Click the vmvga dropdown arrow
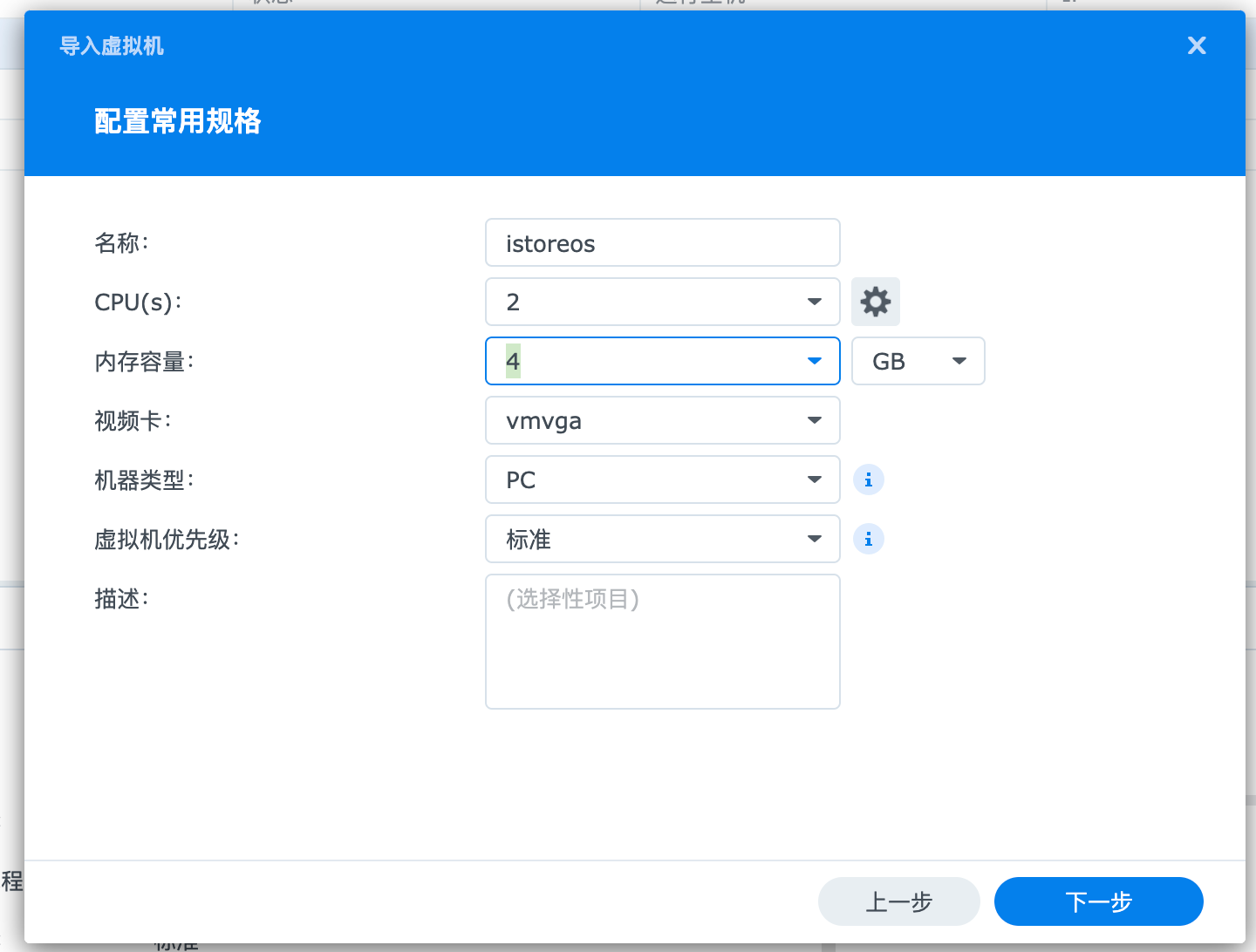Viewport: 1256px width, 952px height. [814, 420]
